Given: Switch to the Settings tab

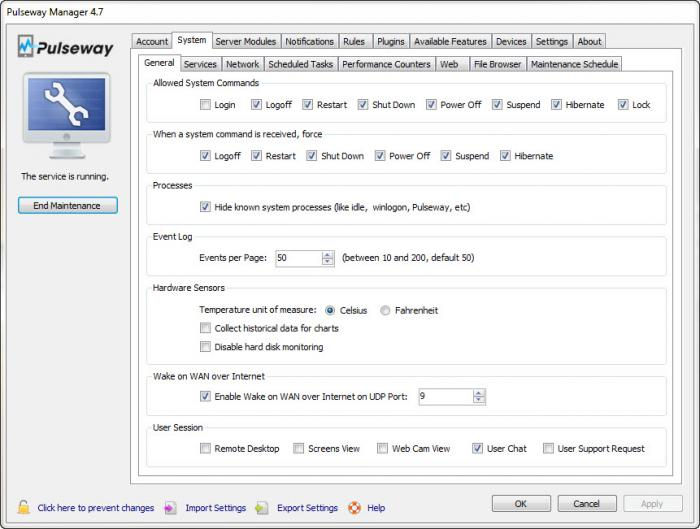Looking at the screenshot, I should click(x=552, y=42).
